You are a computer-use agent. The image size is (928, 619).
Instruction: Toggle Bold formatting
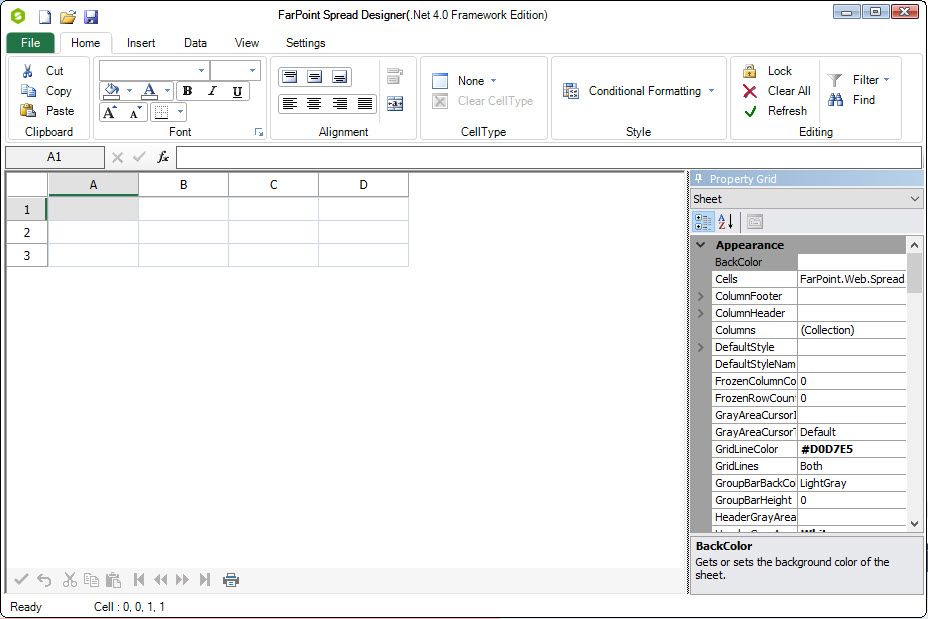(188, 91)
